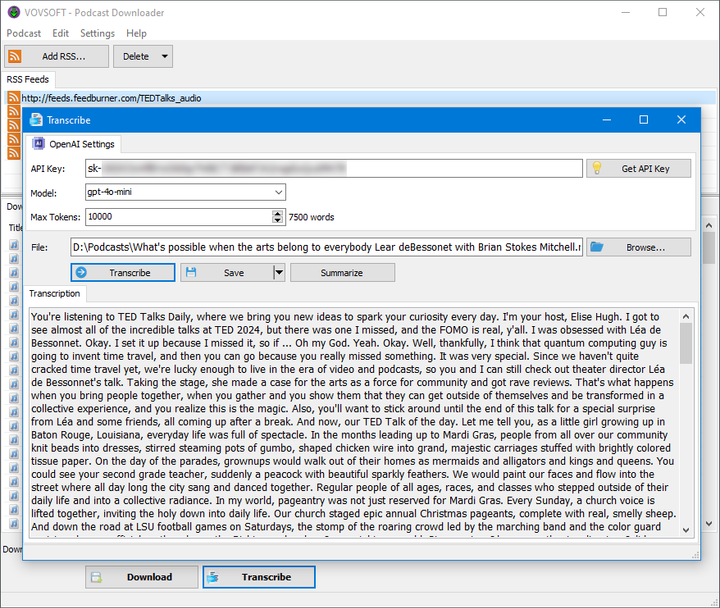
Task: Click the Transcribe dialog title bar icon
Action: 36,120
